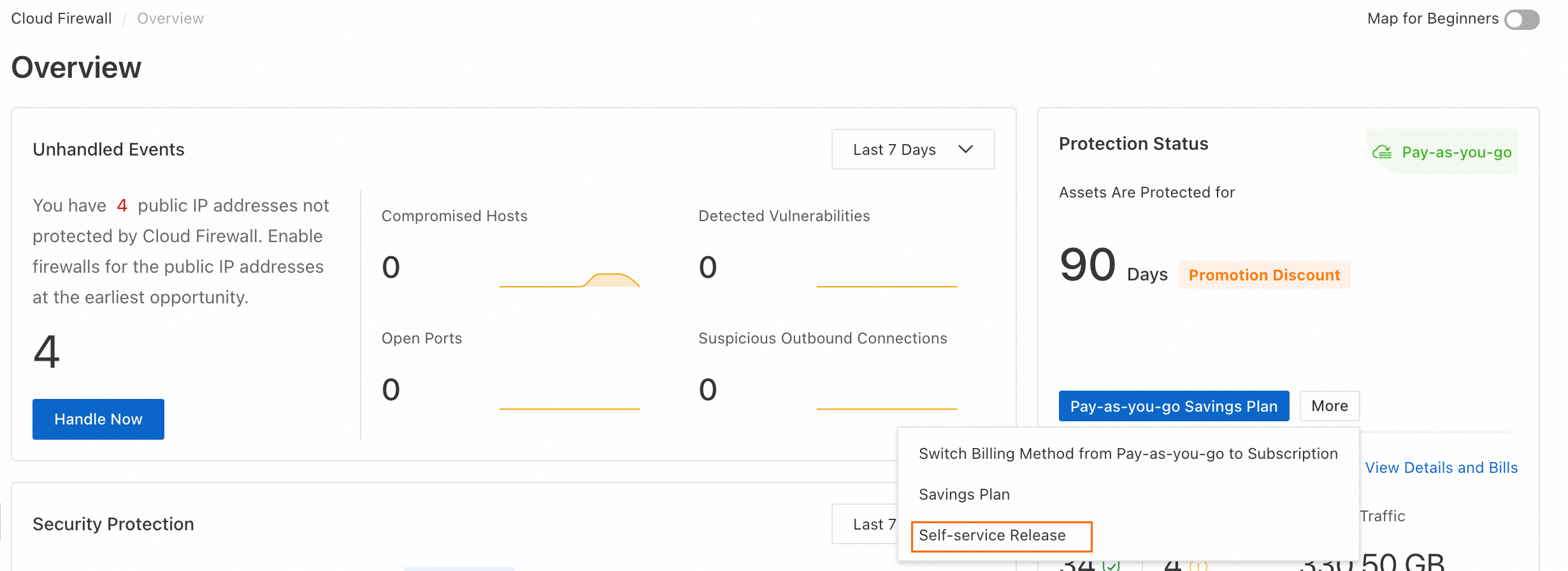Click the Open Ports trend sparkline
Image resolution: width=1568 pixels, height=571 pixels.
[569, 408]
